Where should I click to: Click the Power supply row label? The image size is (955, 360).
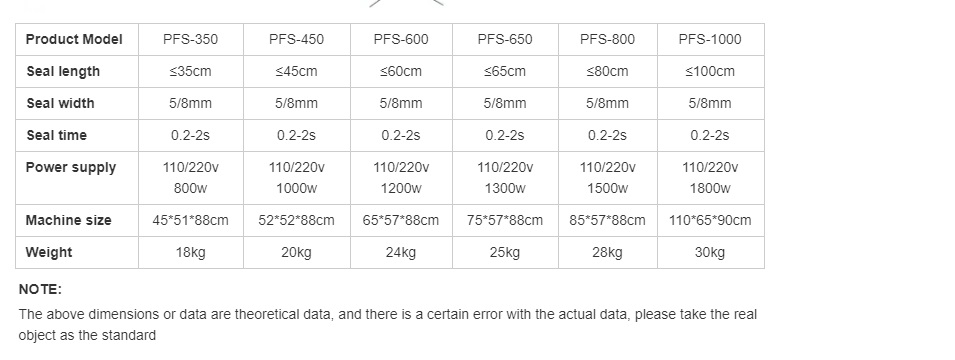(77, 178)
